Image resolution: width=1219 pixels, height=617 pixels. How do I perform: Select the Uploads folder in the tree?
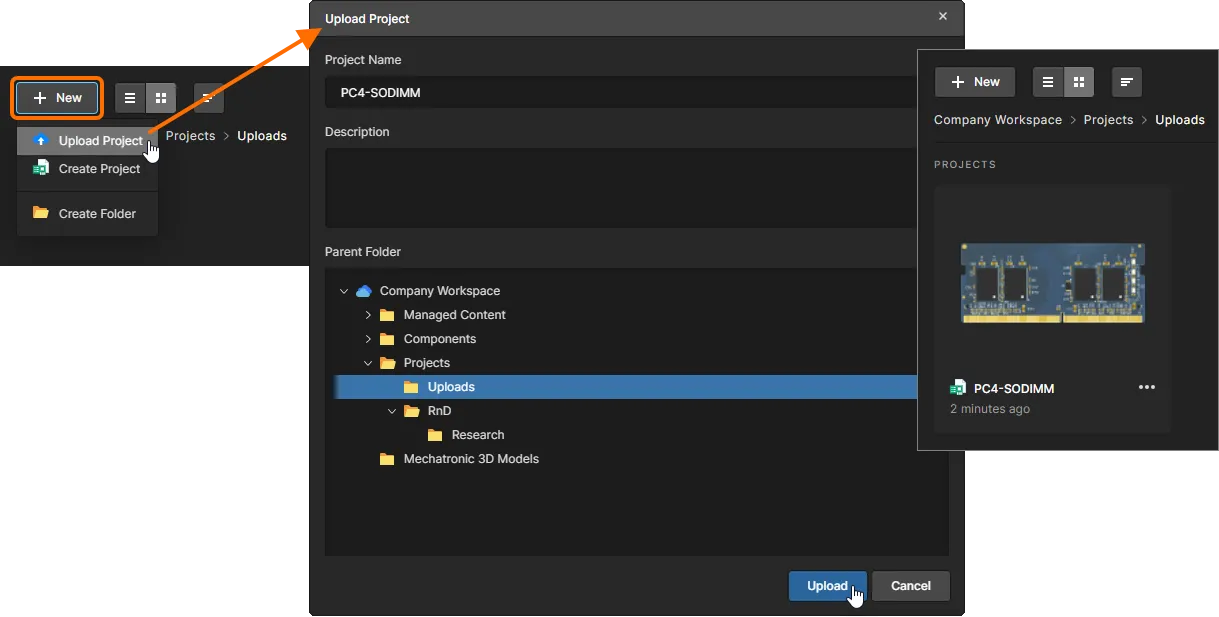(x=626, y=387)
